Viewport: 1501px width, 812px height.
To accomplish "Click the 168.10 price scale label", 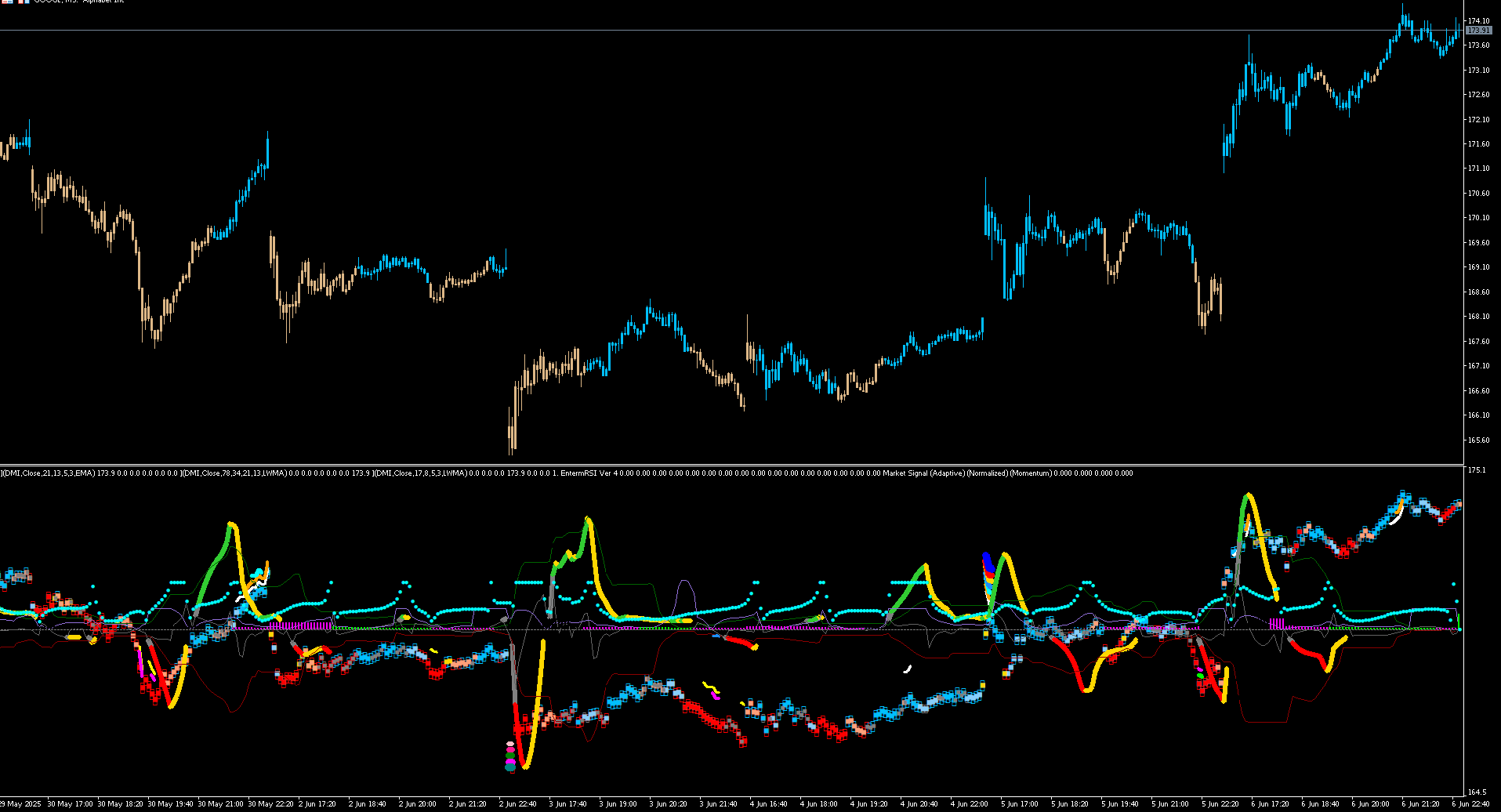I will [x=1478, y=317].
